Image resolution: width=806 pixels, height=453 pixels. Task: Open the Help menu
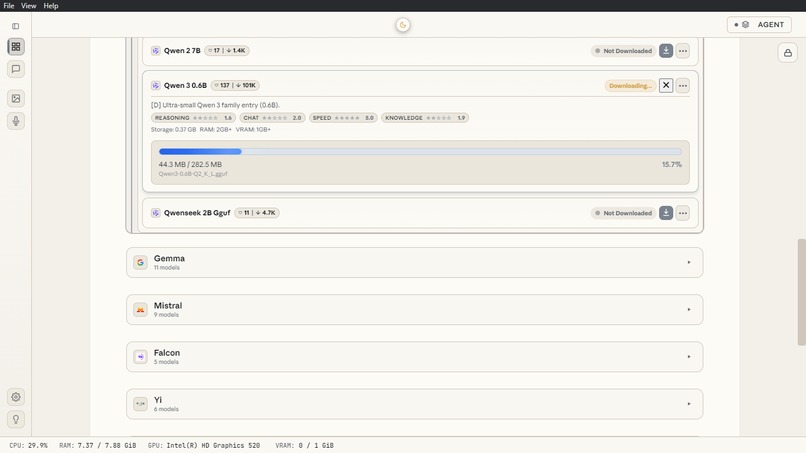[51, 6]
